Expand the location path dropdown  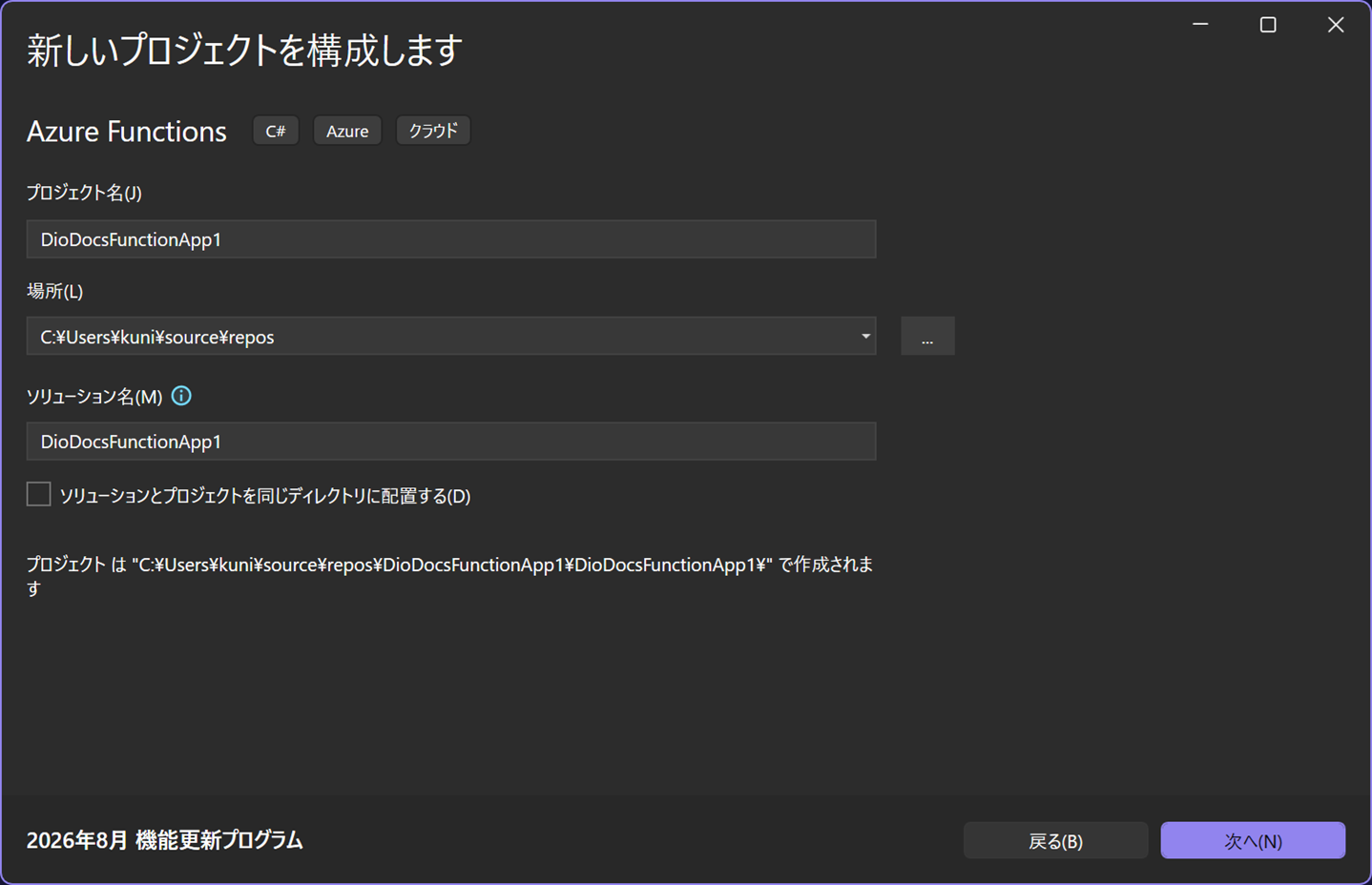pyautogui.click(x=865, y=336)
